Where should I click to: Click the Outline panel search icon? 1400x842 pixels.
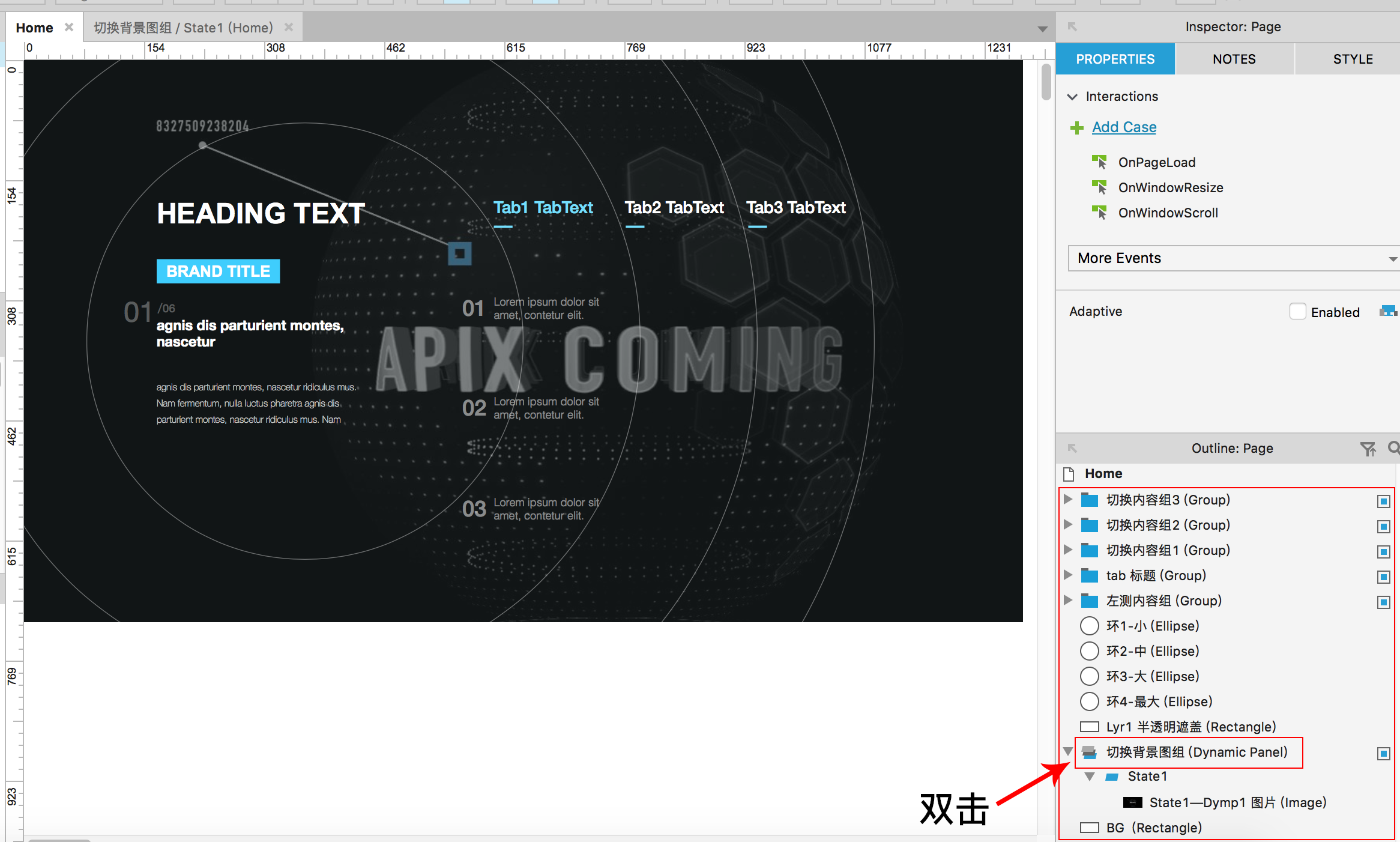pyautogui.click(x=1393, y=448)
